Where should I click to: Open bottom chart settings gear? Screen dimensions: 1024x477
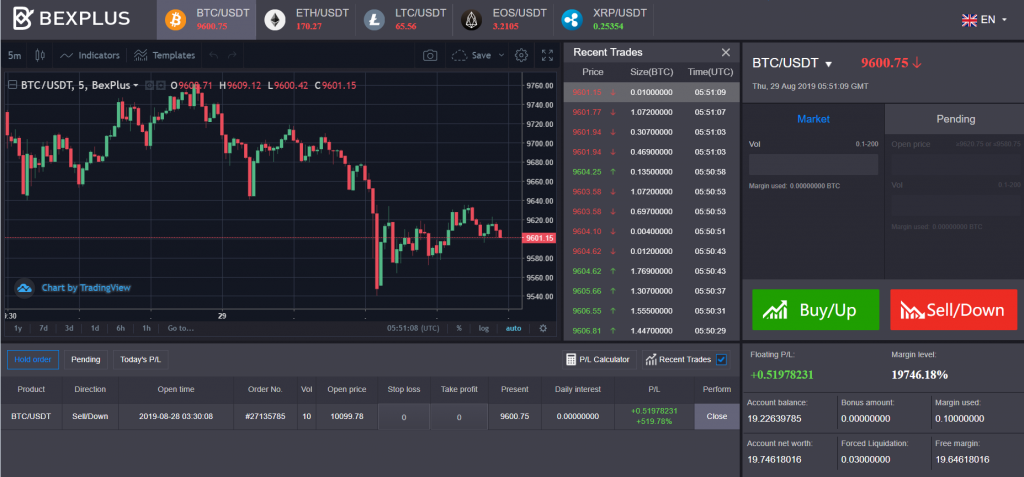click(x=543, y=328)
